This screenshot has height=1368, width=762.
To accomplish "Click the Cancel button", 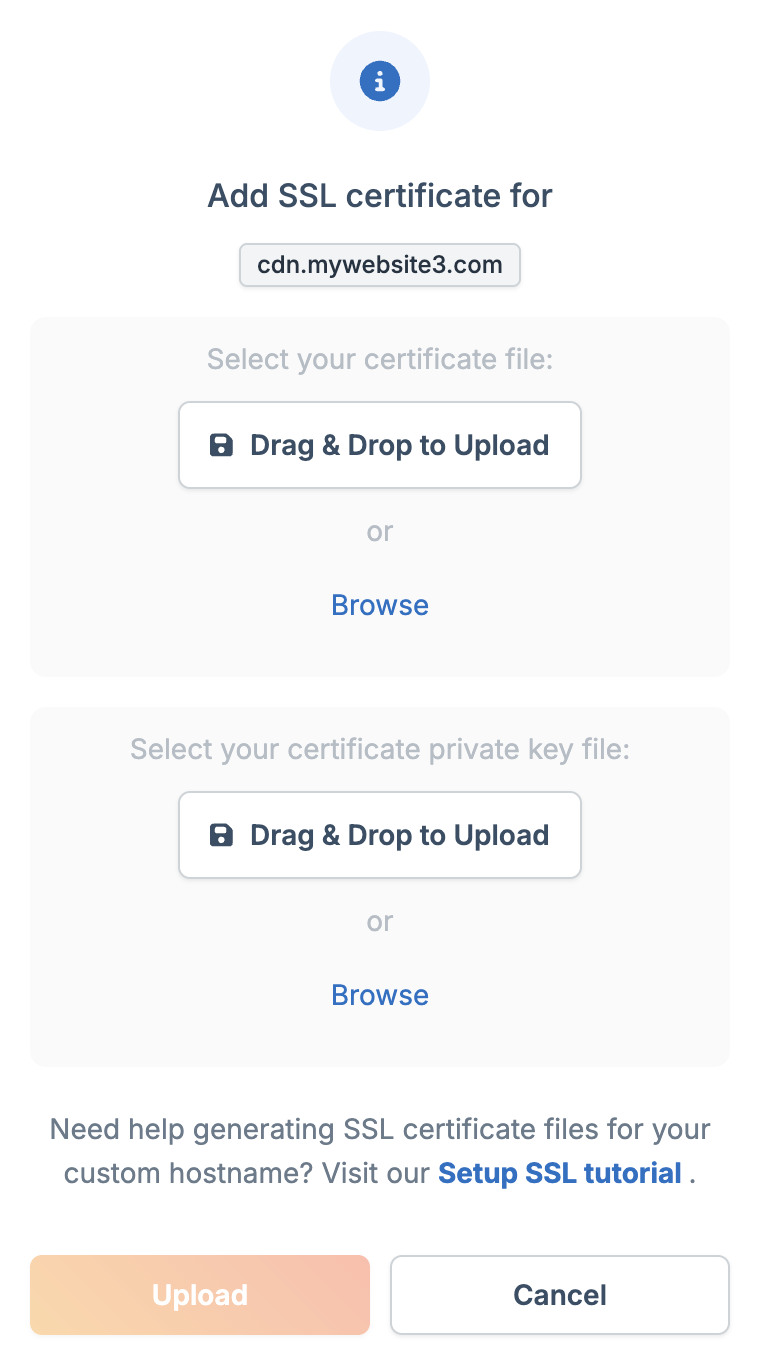I will (559, 1294).
